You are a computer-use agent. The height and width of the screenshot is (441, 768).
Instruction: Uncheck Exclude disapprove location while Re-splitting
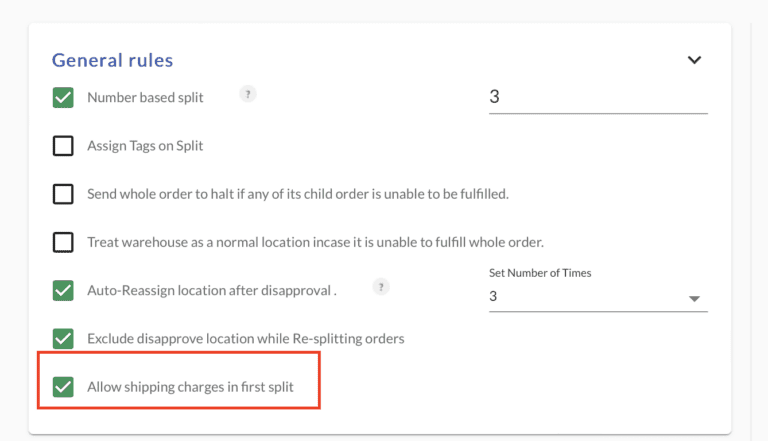tap(63, 339)
